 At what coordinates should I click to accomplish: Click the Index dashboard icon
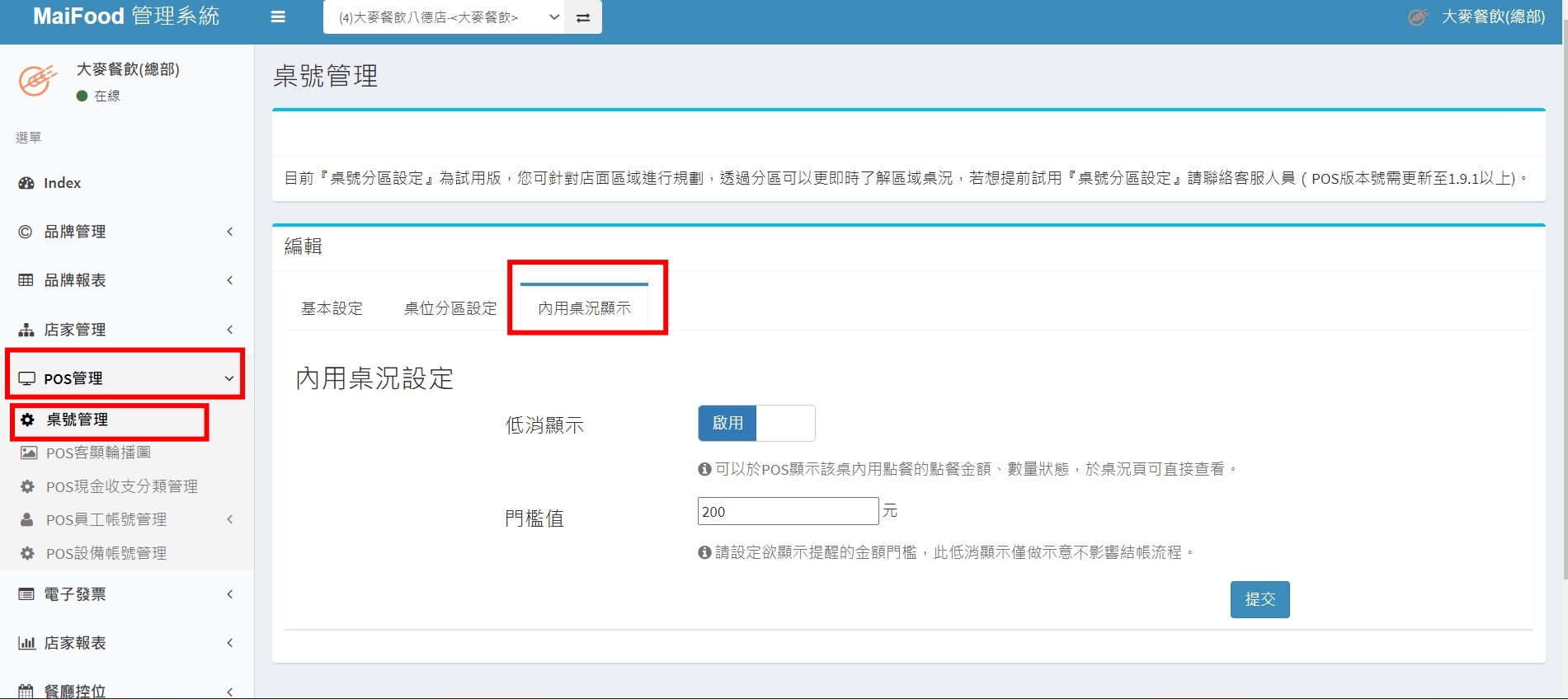point(26,183)
